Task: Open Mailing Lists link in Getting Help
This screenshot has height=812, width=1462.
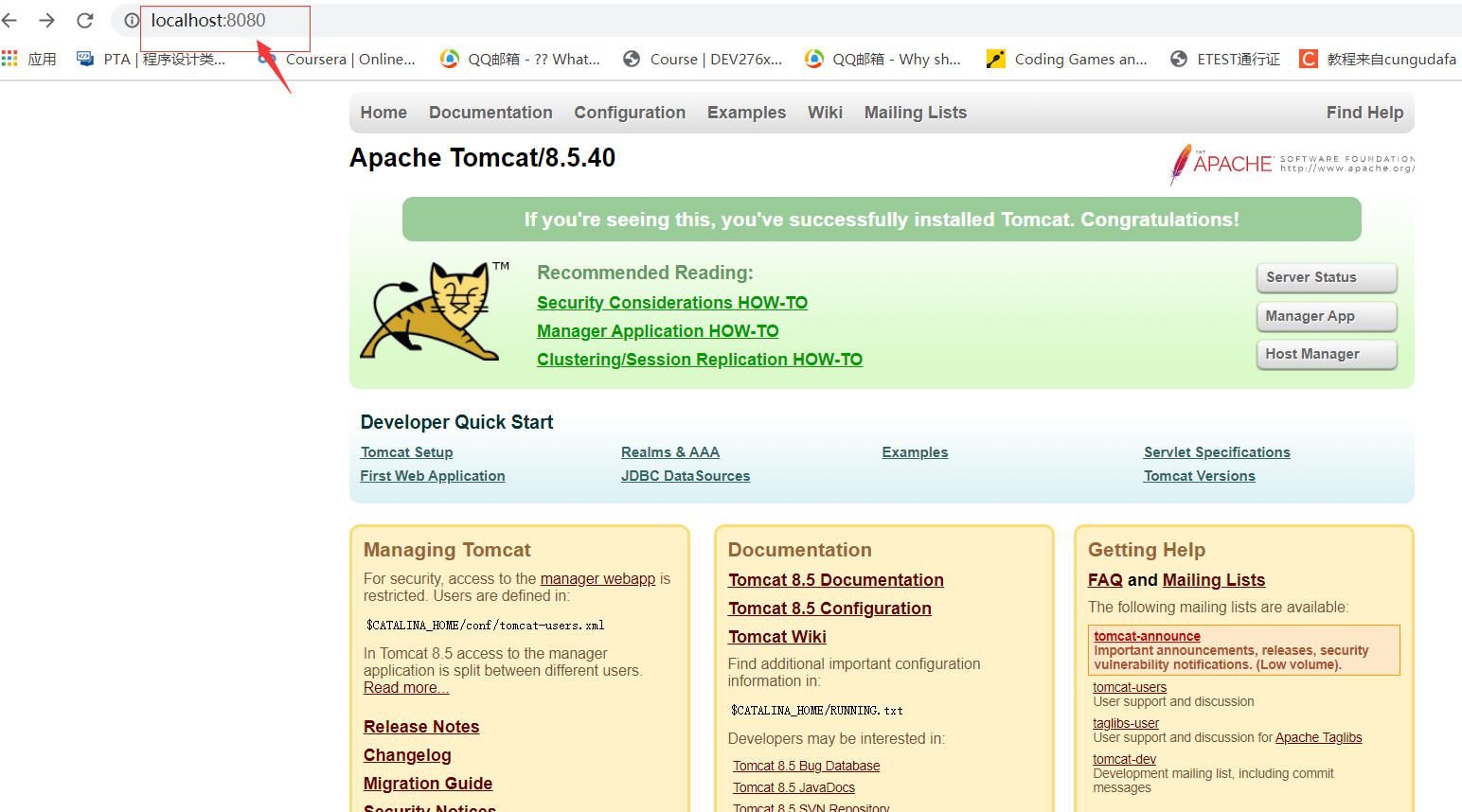Action: 1214,580
